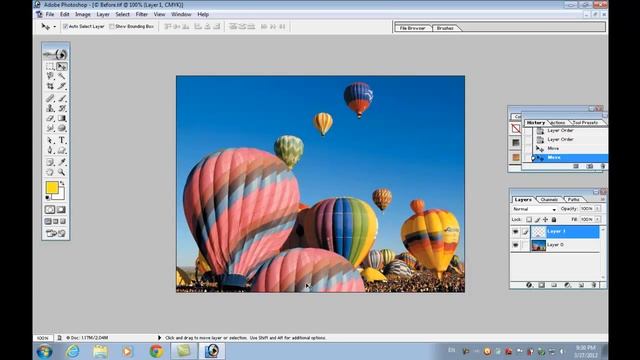Select the Eraser tool
Viewport: 640px width, 360px height.
point(50,118)
